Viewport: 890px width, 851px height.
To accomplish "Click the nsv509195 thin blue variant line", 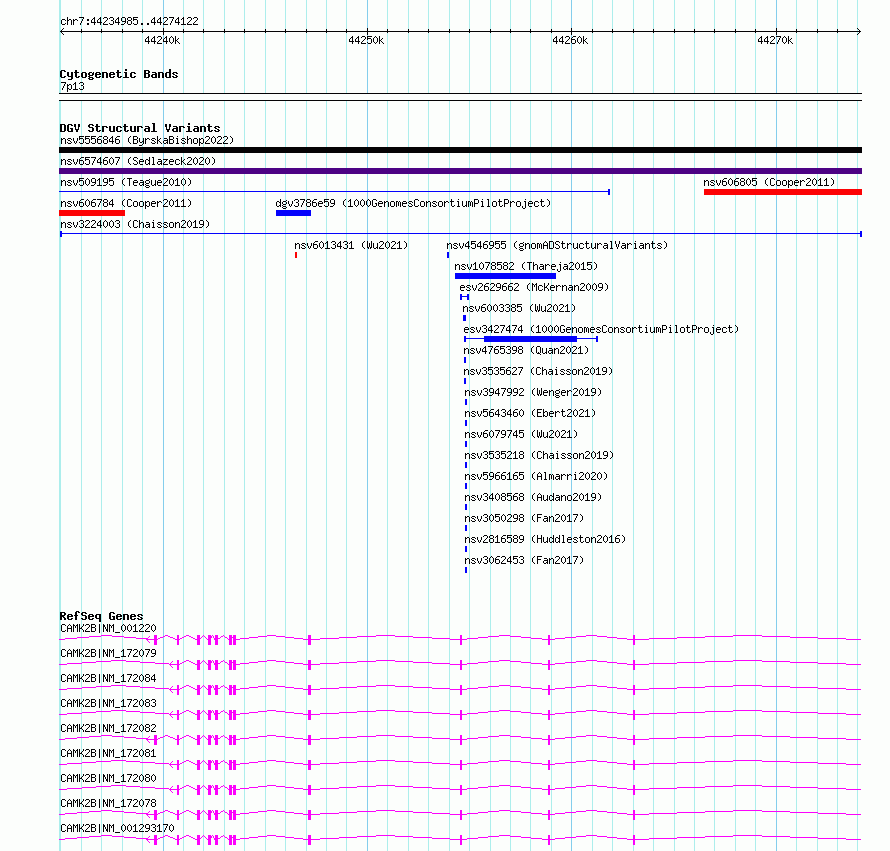I will (x=334, y=192).
